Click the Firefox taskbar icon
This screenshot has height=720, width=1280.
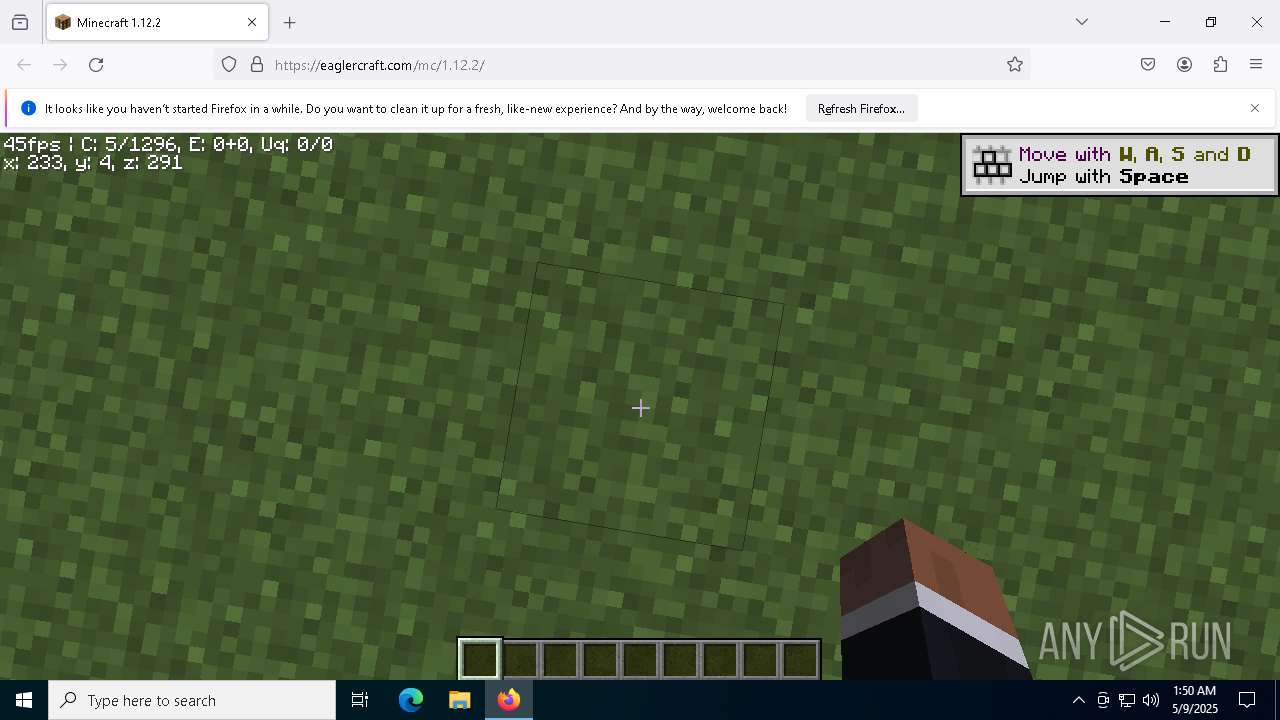pos(508,700)
